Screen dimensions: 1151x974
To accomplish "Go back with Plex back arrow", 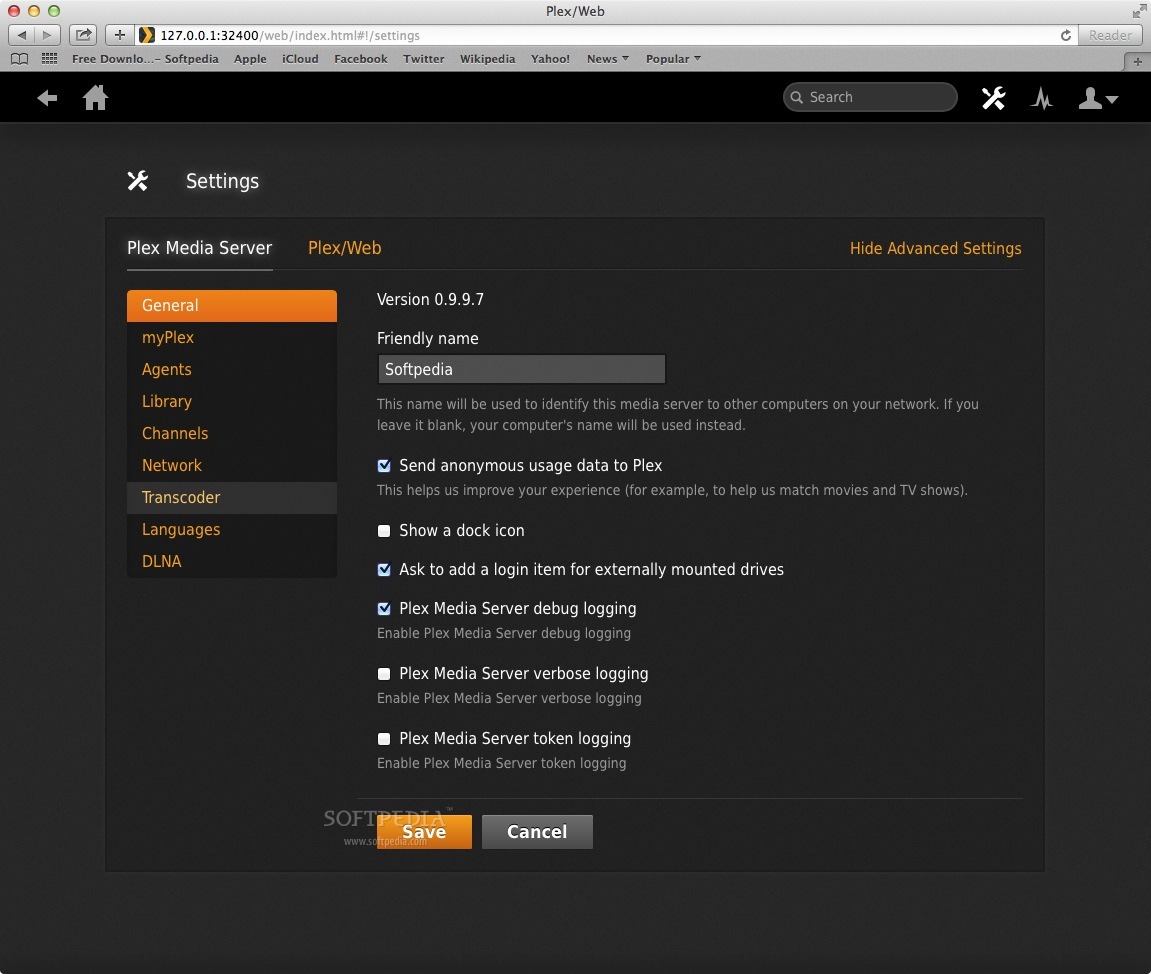I will pyautogui.click(x=47, y=98).
